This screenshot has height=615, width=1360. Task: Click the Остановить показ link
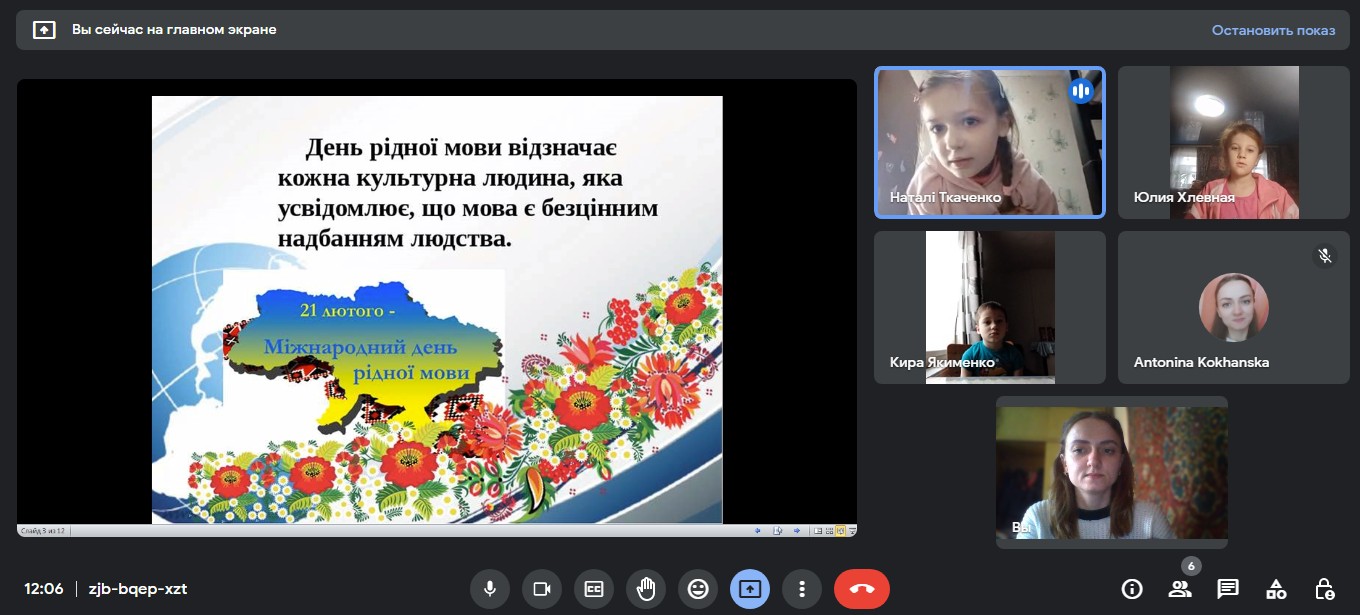(x=1273, y=30)
